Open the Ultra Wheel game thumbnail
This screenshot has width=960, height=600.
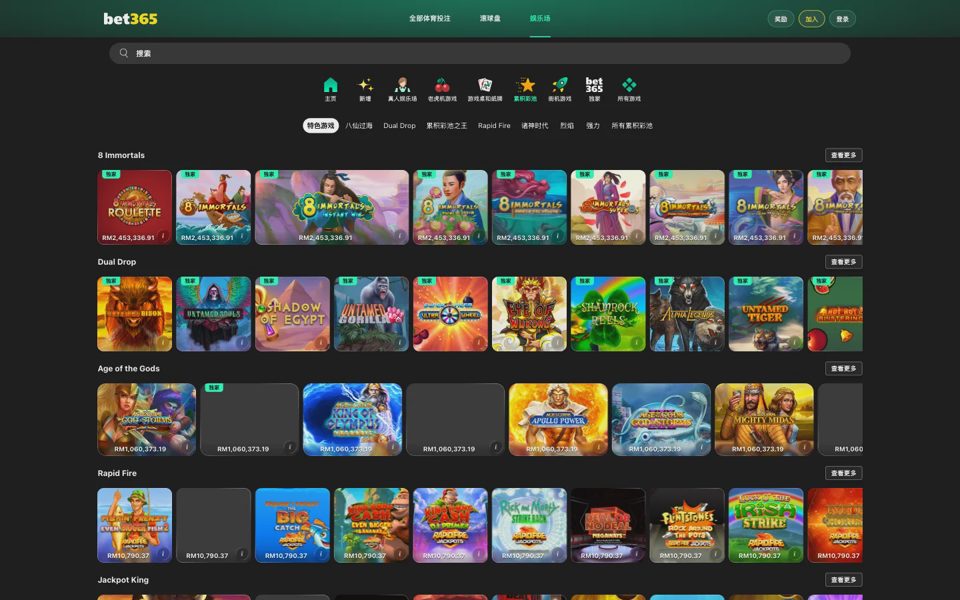coord(451,313)
